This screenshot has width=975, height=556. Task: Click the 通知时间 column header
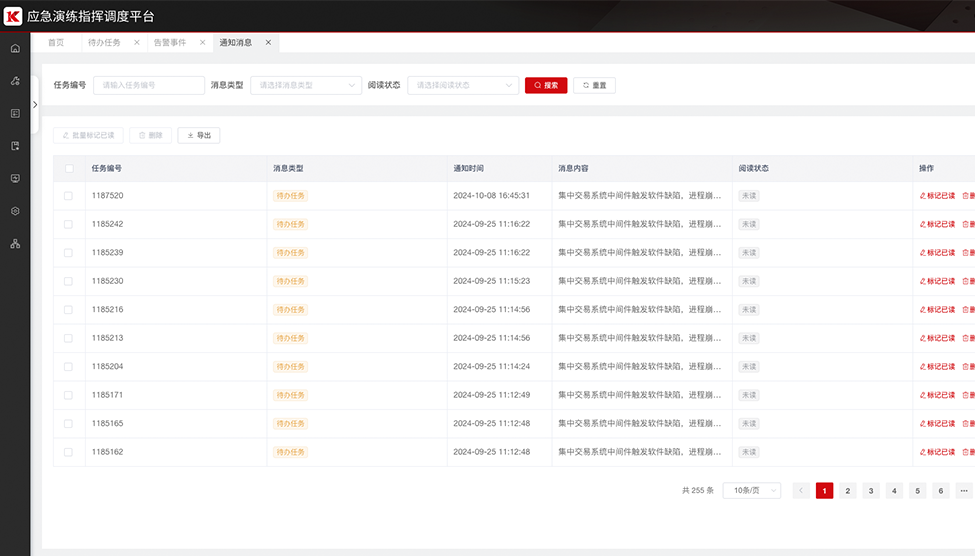point(468,169)
